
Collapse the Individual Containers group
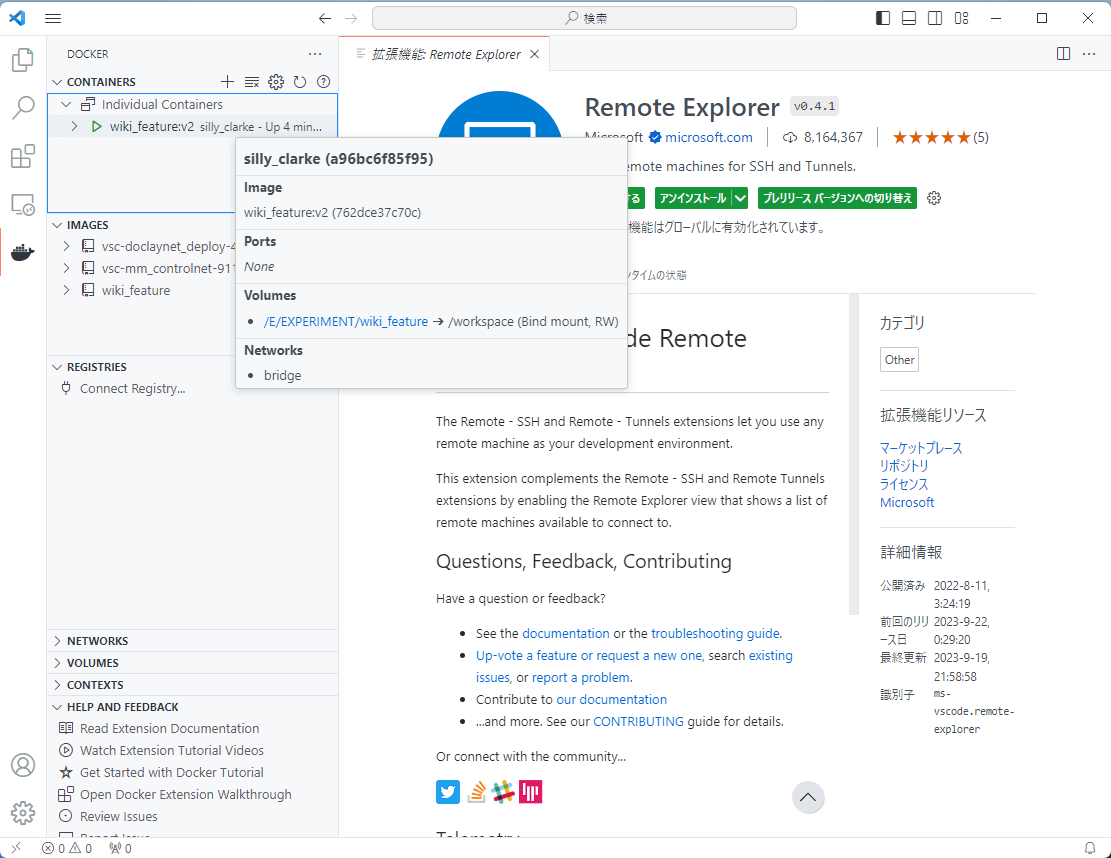66,104
